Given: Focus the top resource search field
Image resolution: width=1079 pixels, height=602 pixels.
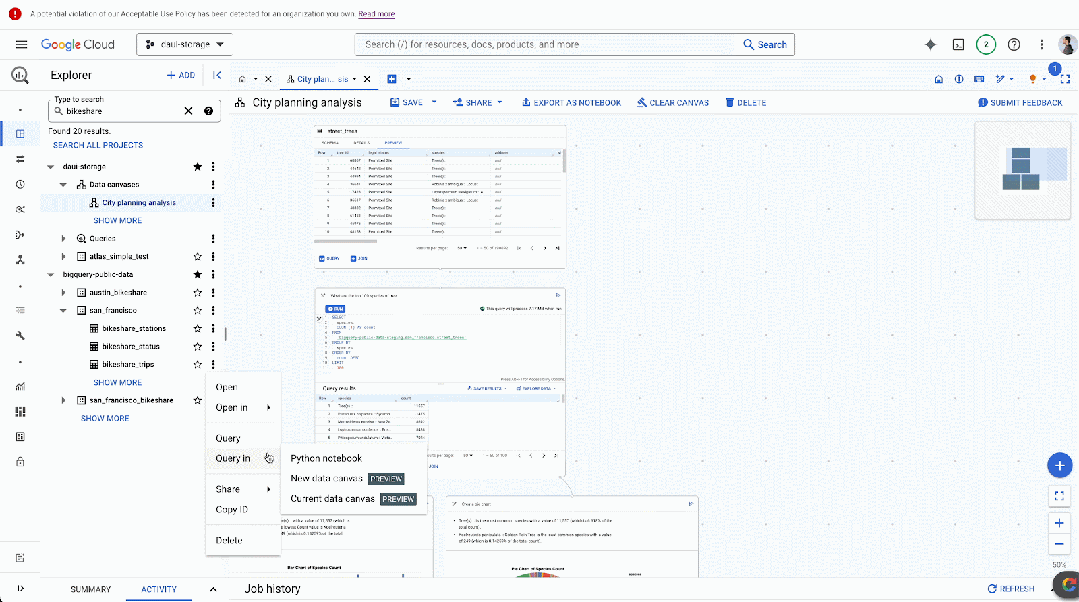Looking at the screenshot, I should coord(547,45).
